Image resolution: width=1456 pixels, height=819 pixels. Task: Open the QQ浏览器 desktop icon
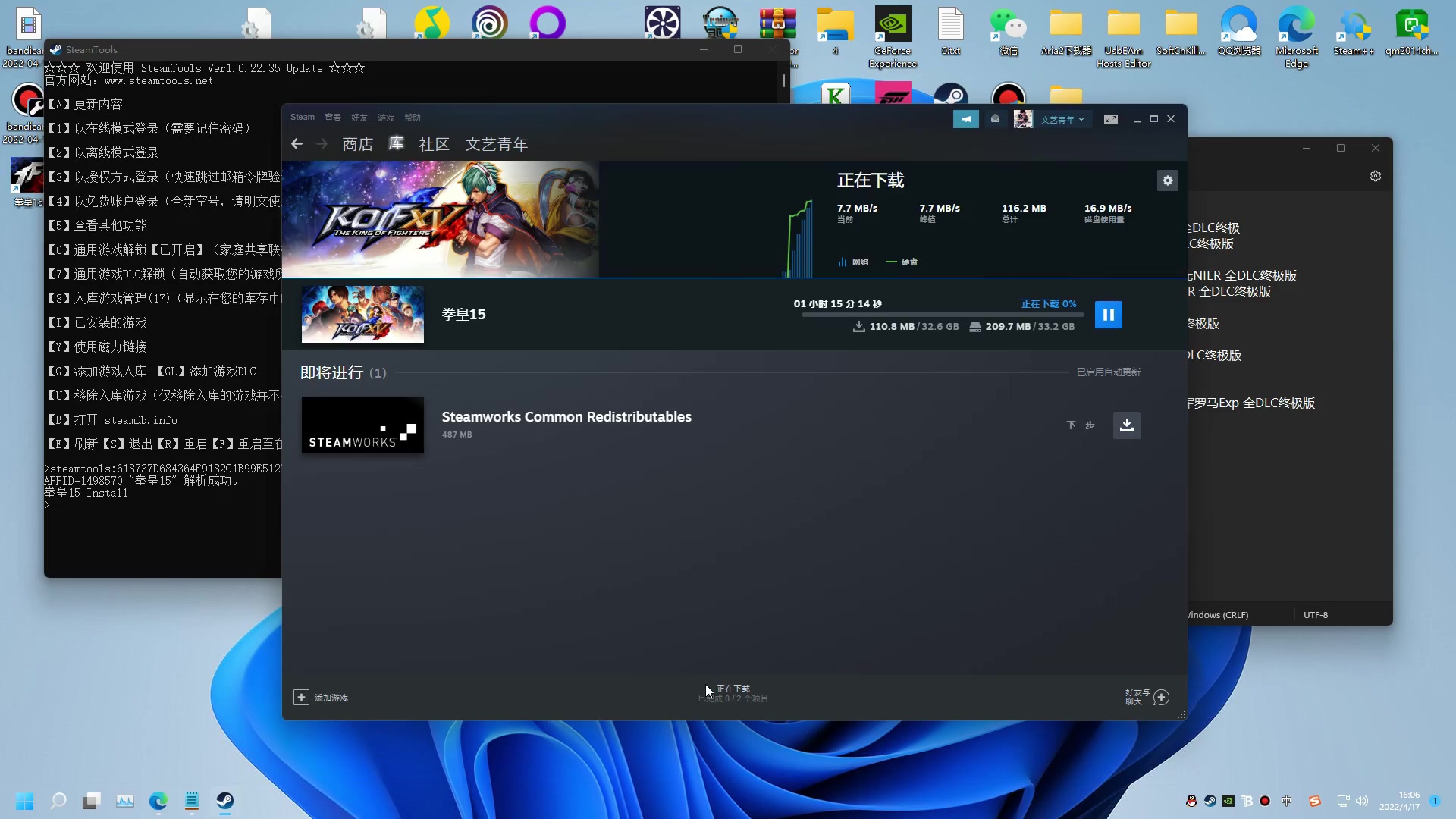click(x=1239, y=32)
